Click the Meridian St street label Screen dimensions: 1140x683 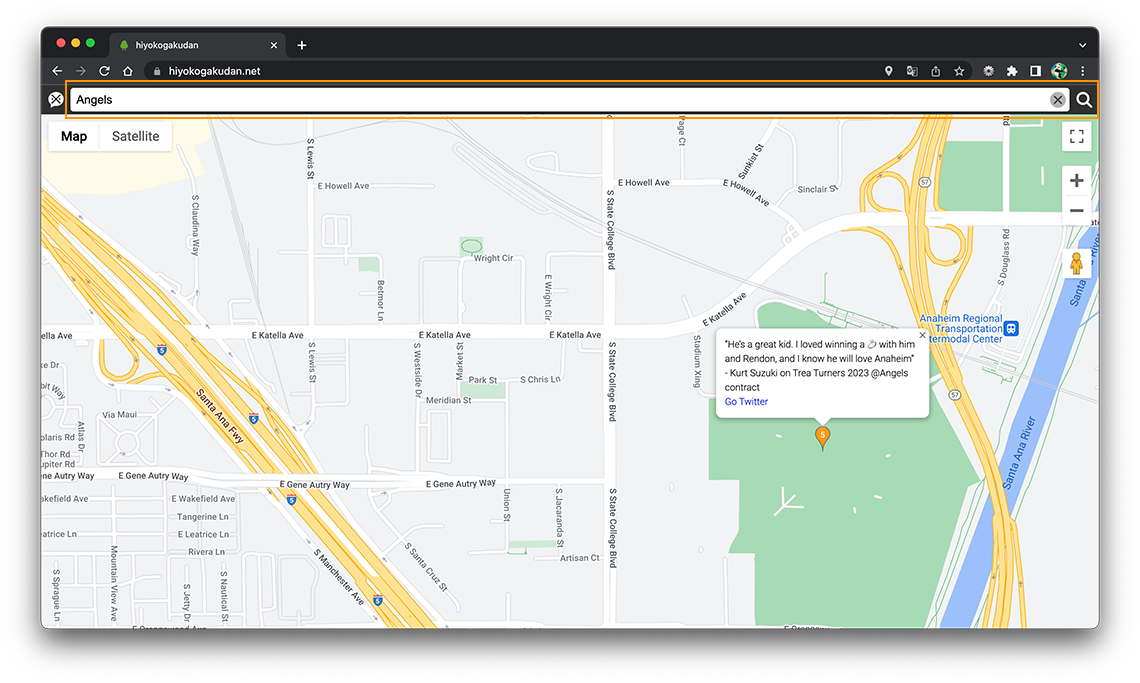(x=449, y=400)
